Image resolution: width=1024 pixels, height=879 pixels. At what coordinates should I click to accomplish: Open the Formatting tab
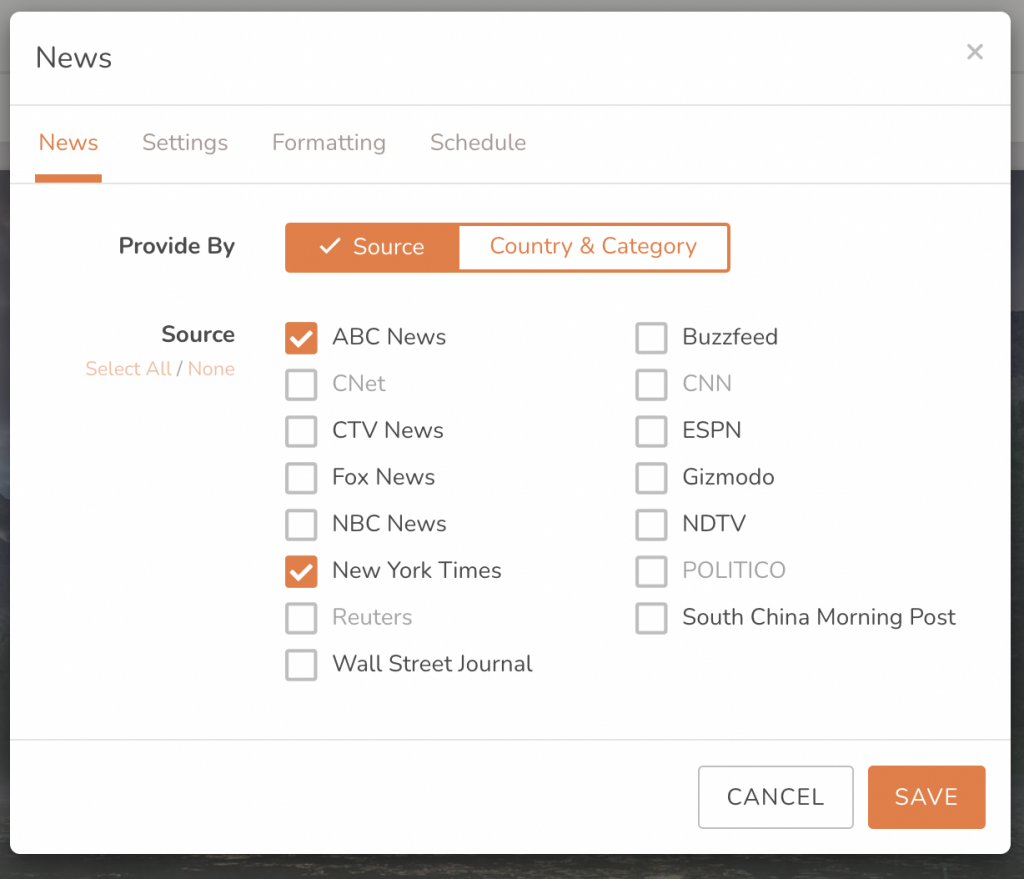click(328, 142)
